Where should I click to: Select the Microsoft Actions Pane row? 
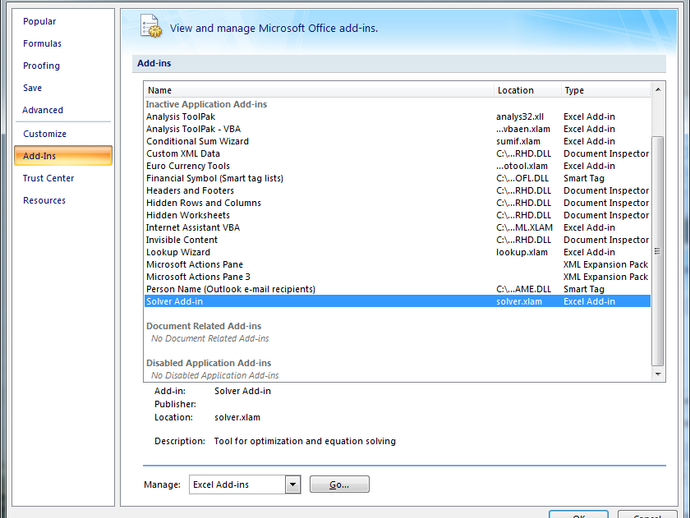click(x=397, y=265)
